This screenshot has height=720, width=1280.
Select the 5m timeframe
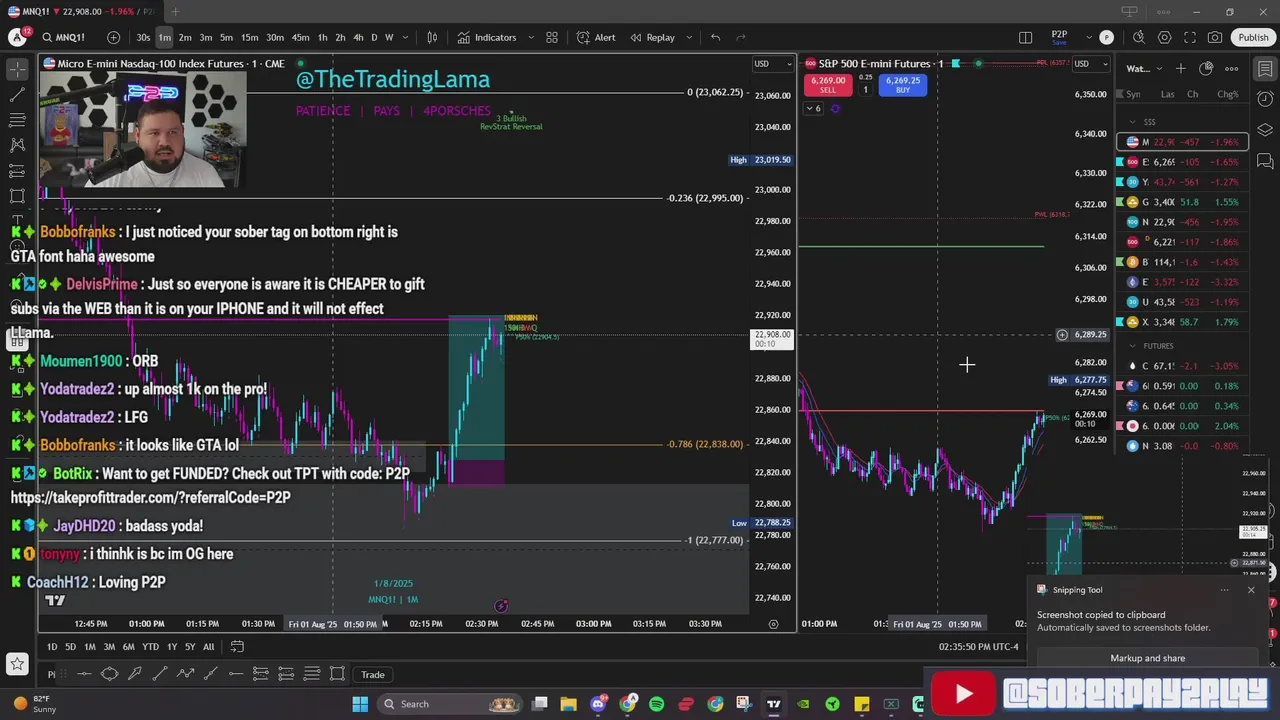point(226,37)
